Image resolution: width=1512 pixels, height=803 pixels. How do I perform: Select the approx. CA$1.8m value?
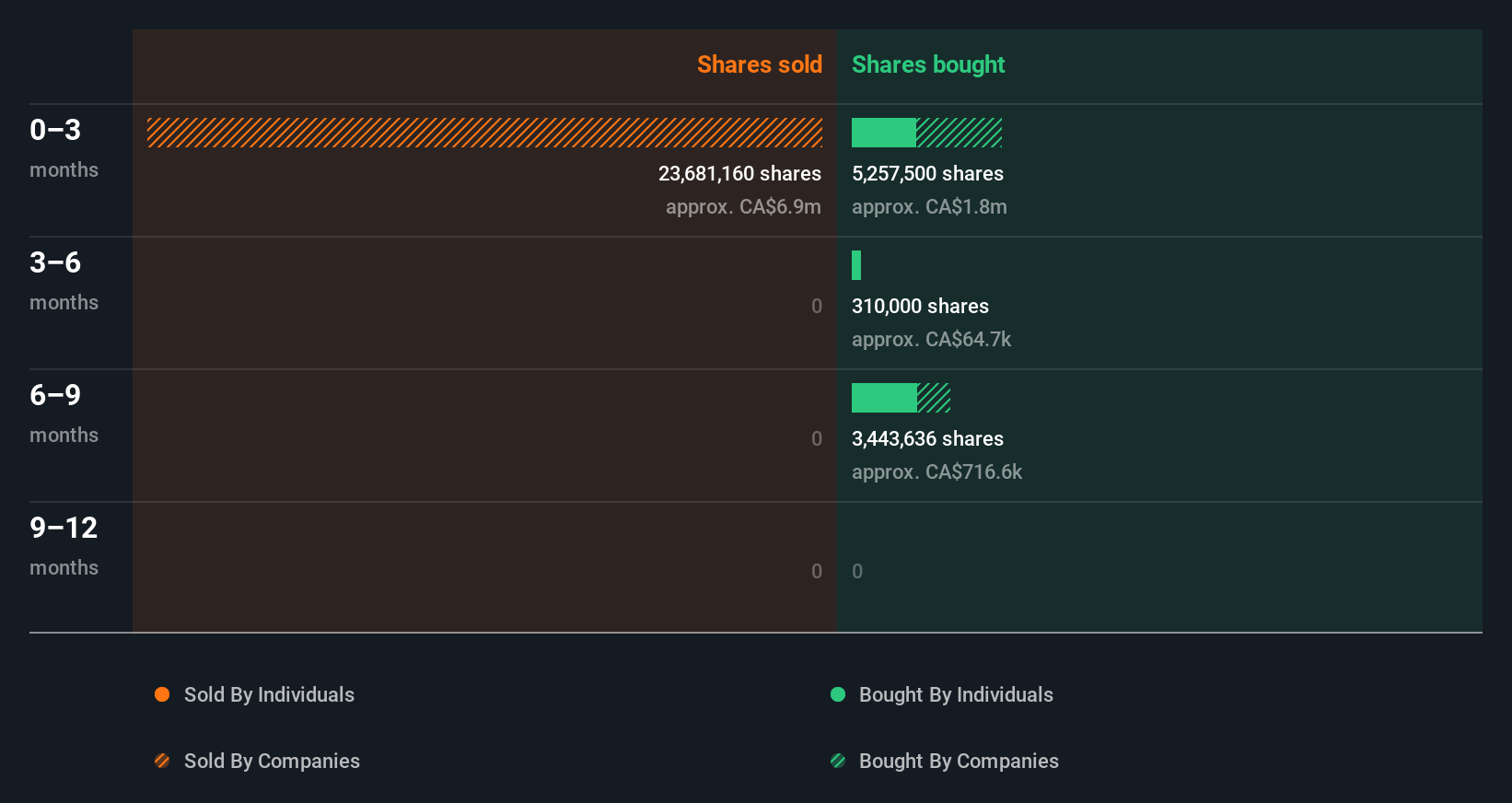[x=929, y=206]
